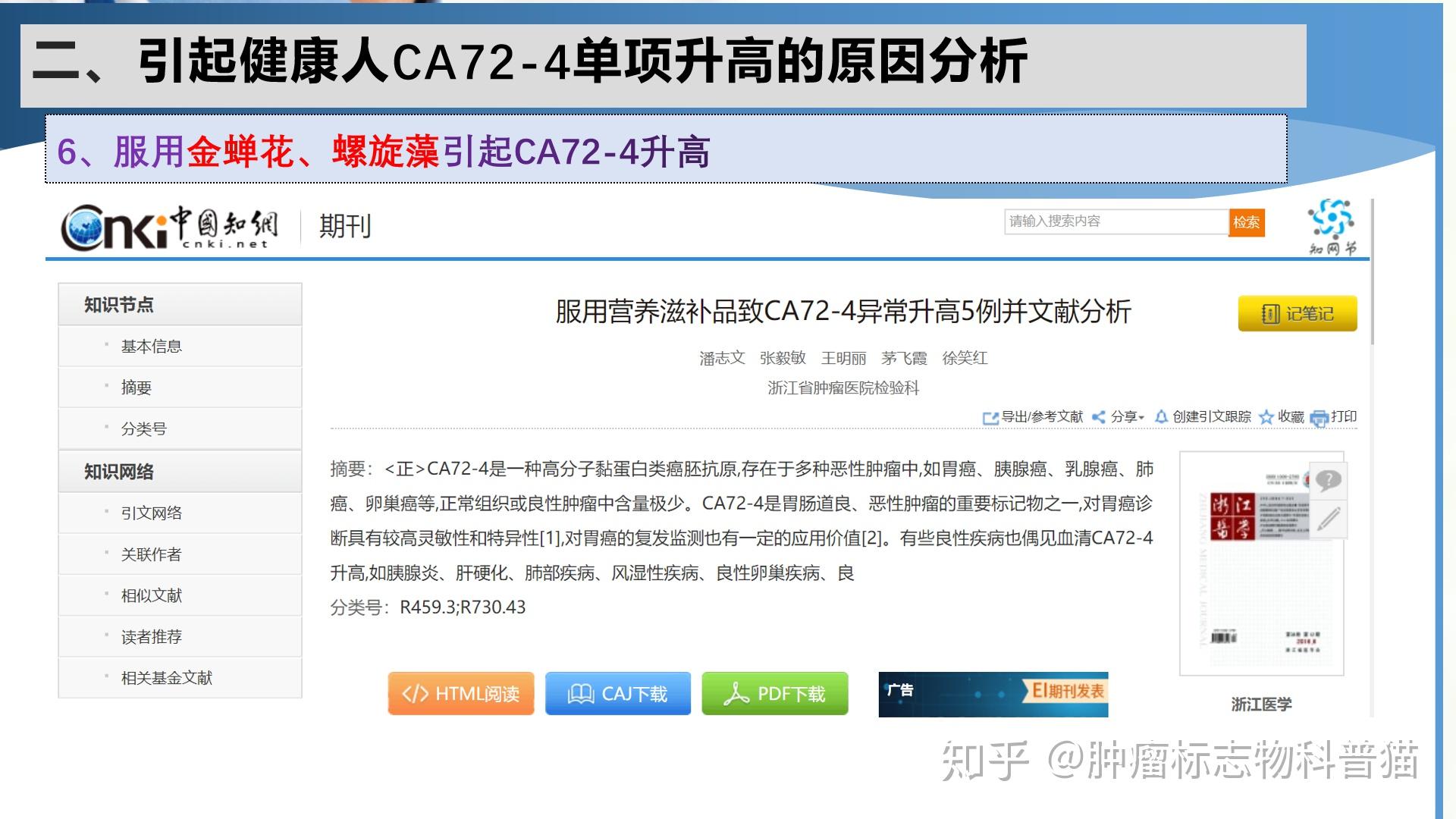The width and height of the screenshot is (1456, 819).
Task: Click the question-mark feedback icon near the journal cover
Action: pyautogui.click(x=1328, y=479)
